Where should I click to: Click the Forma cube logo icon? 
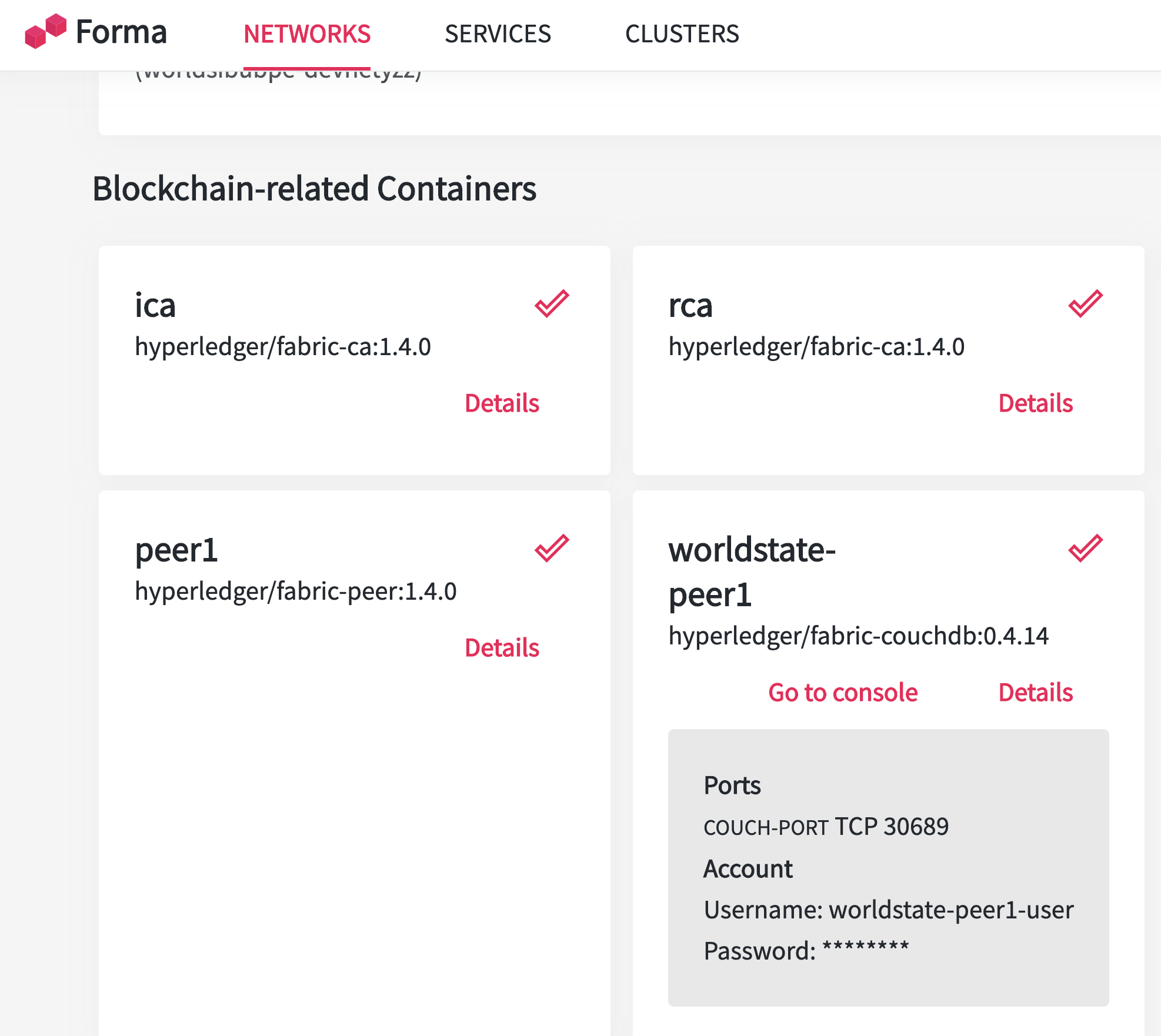point(45,31)
